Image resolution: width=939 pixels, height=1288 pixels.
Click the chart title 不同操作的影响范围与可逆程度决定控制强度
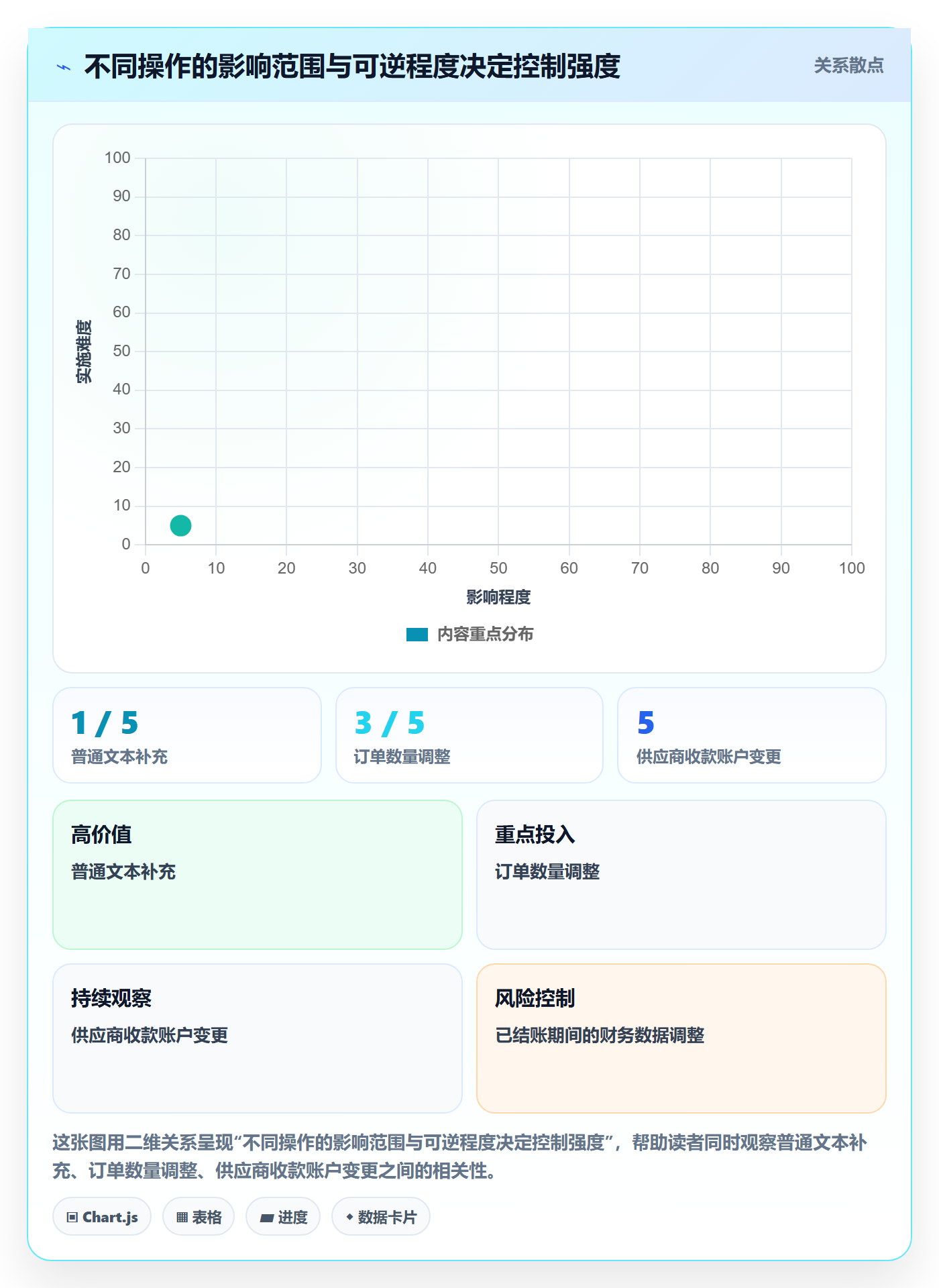click(352, 66)
